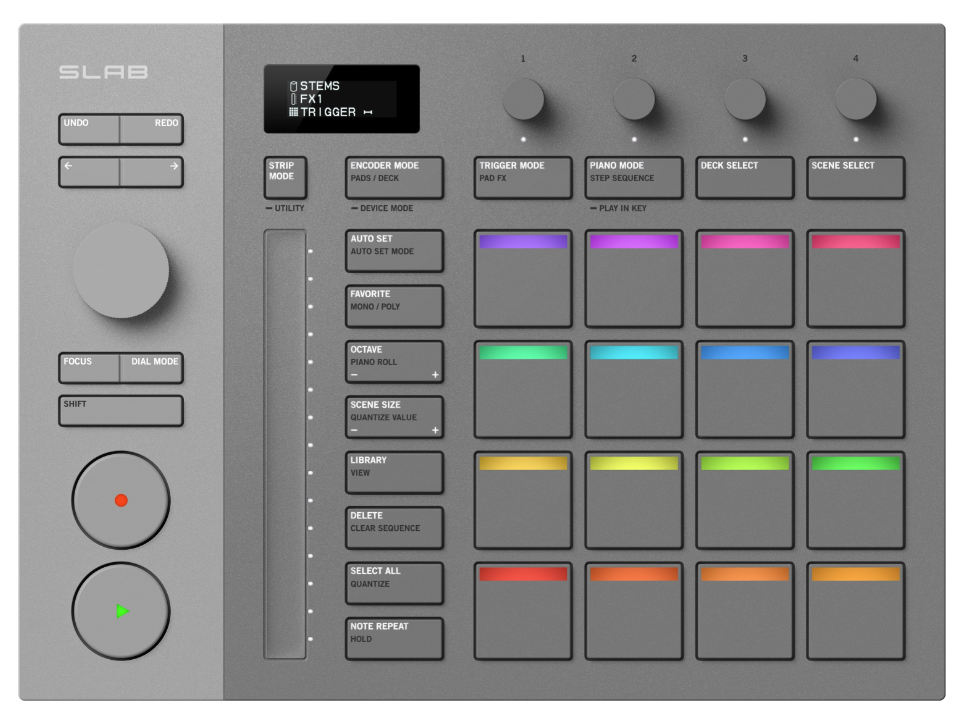Click the green play button
Viewport: 971px width, 725px height.
[121, 611]
